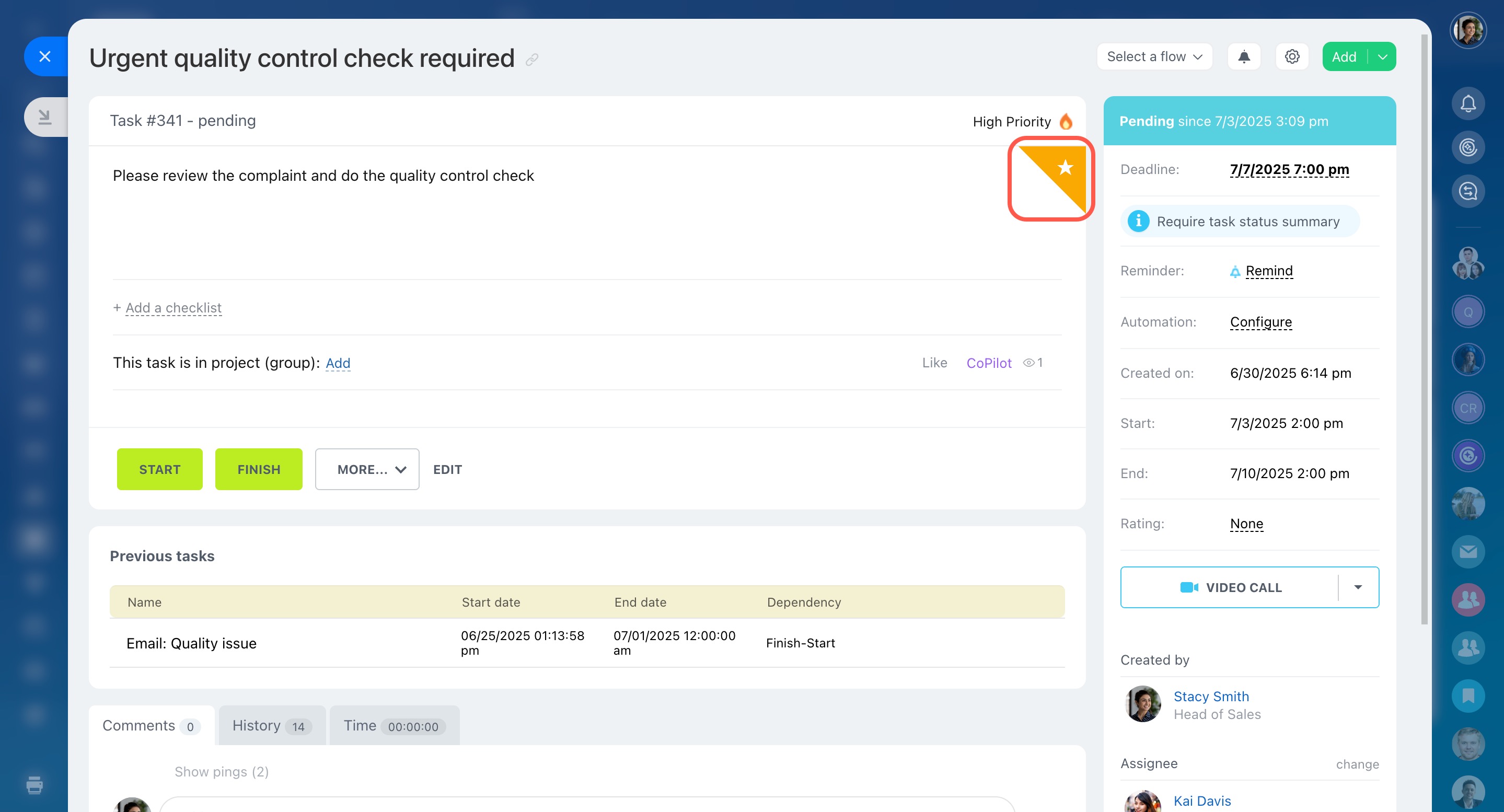The image size is (1504, 812).
Task: Click the printer icon at bottom left
Action: pos(34,785)
